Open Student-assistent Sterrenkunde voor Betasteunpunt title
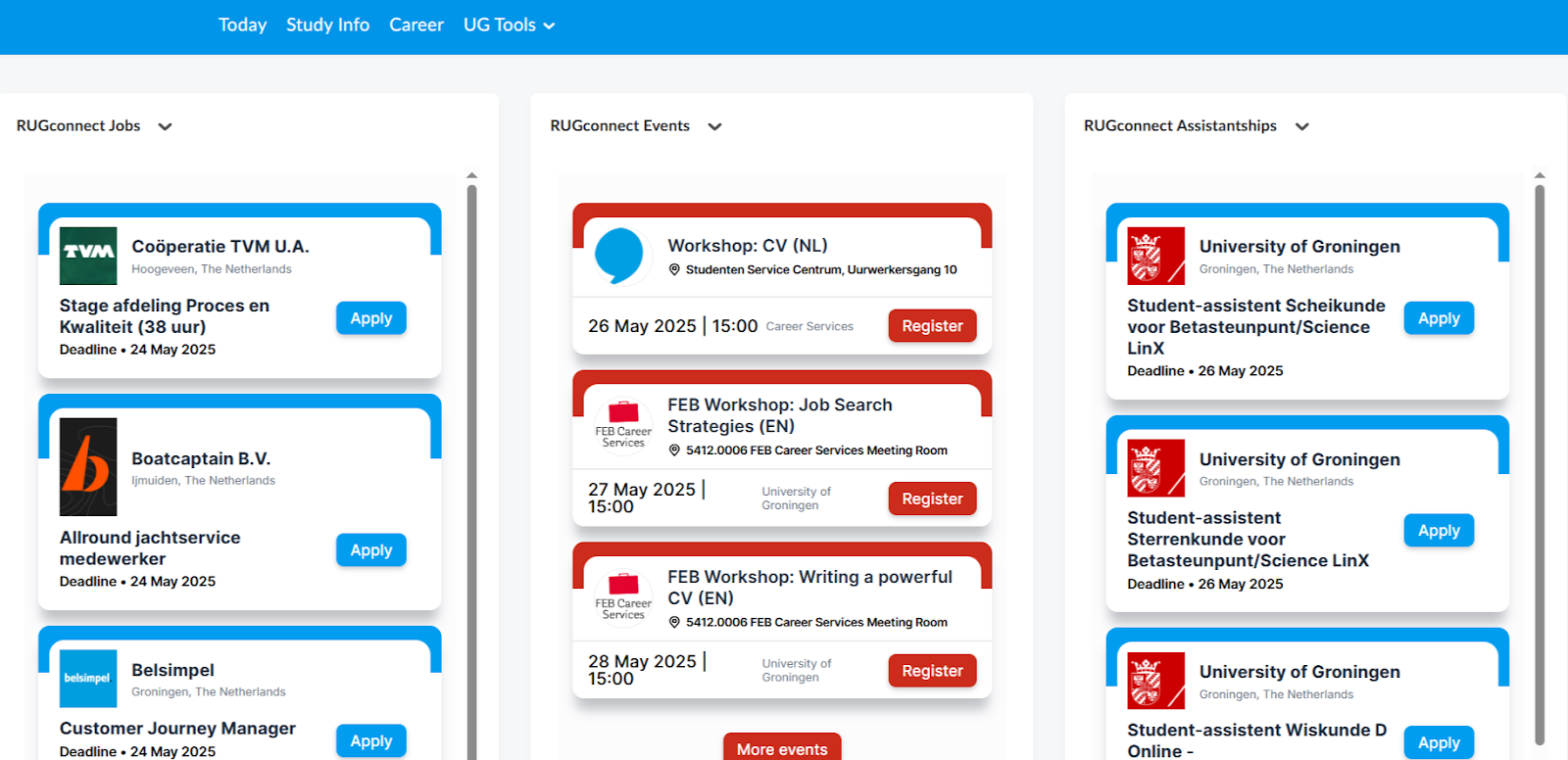The image size is (1568, 760). tap(1248, 539)
